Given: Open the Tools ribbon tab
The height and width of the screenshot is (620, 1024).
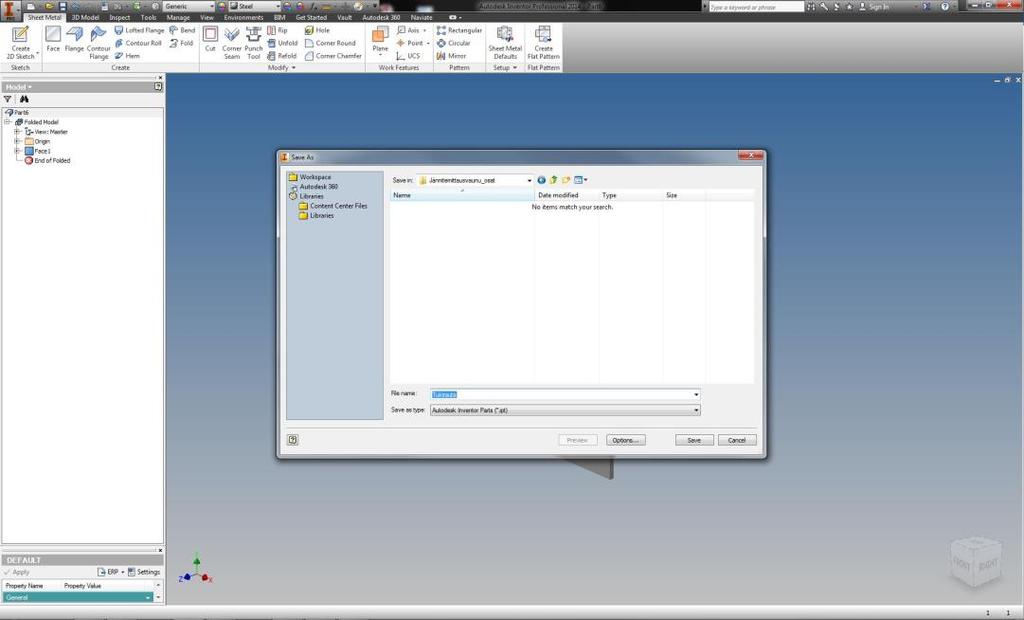Looking at the screenshot, I should (x=148, y=18).
